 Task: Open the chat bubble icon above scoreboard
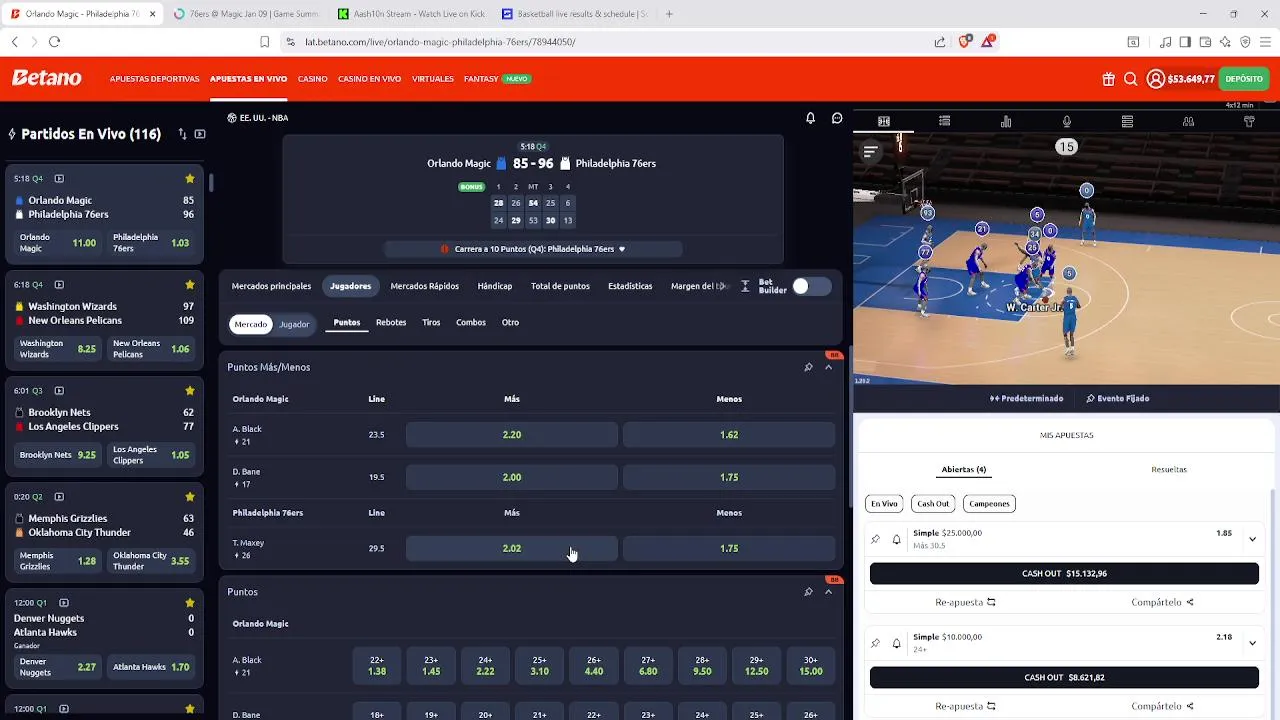click(837, 118)
